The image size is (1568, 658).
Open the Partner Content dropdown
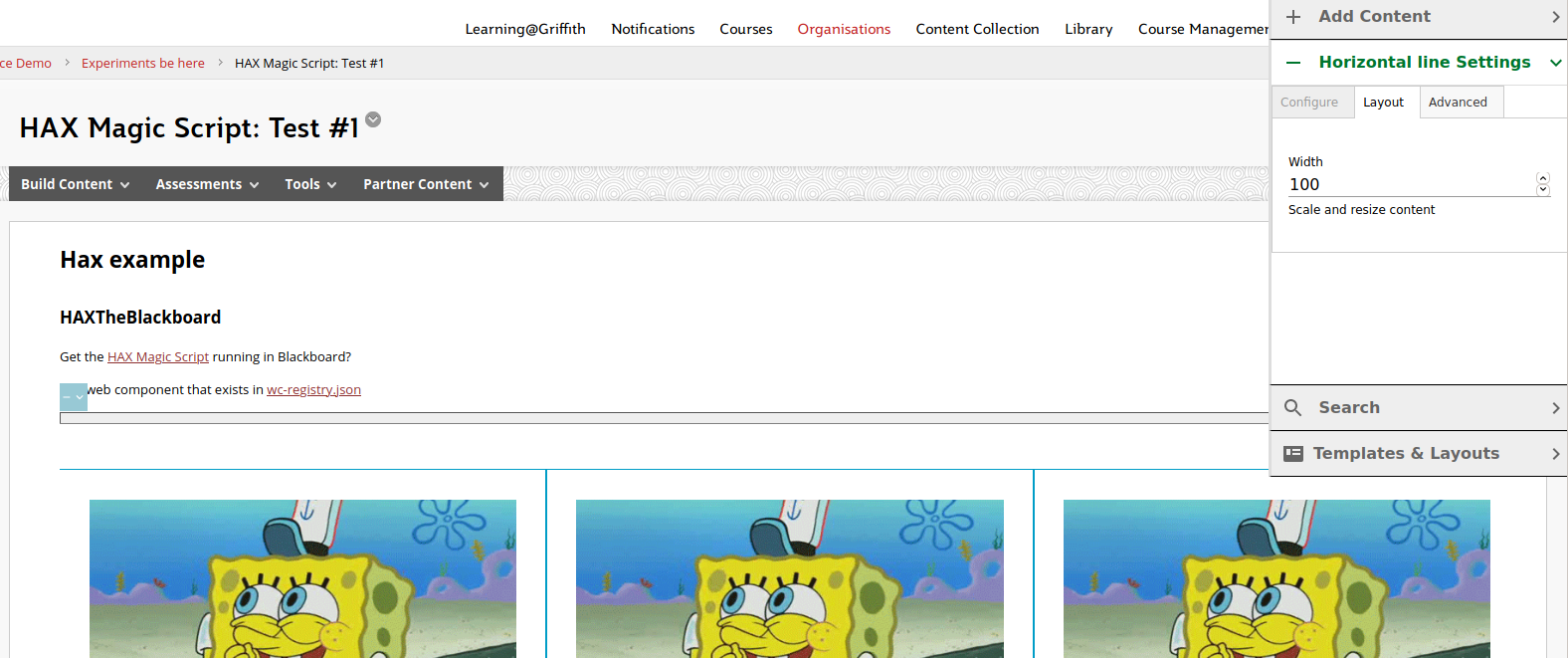pyautogui.click(x=426, y=184)
